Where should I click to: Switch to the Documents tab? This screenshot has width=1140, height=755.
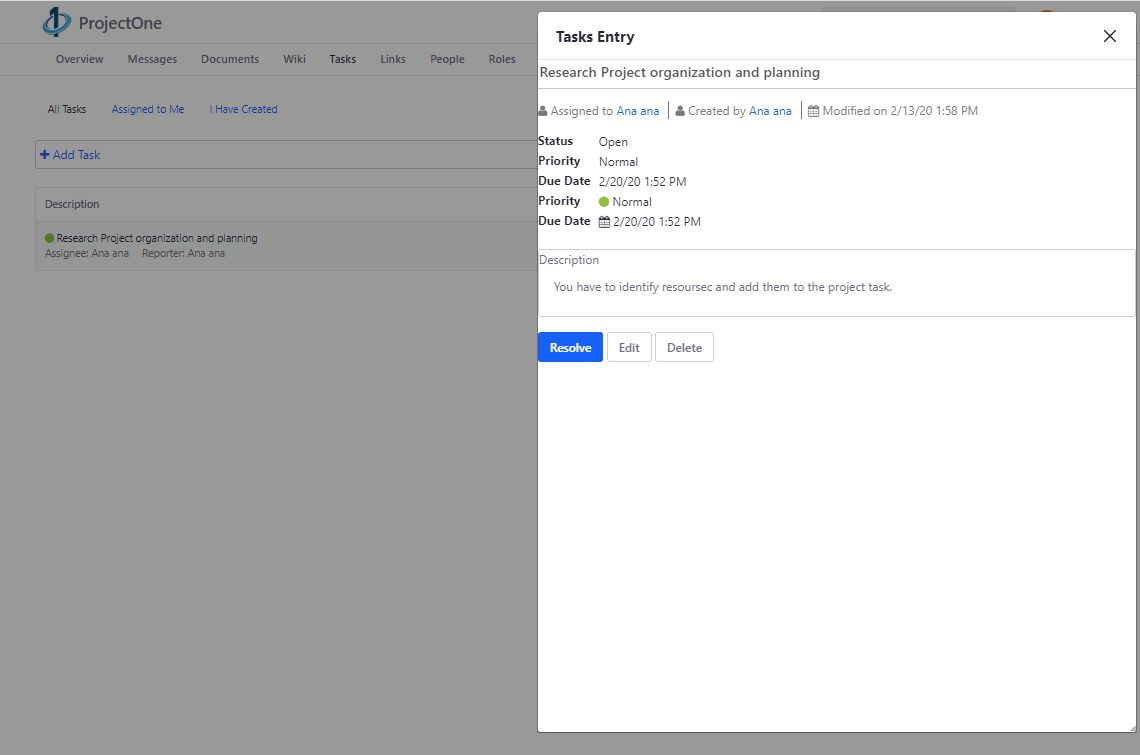pos(230,59)
